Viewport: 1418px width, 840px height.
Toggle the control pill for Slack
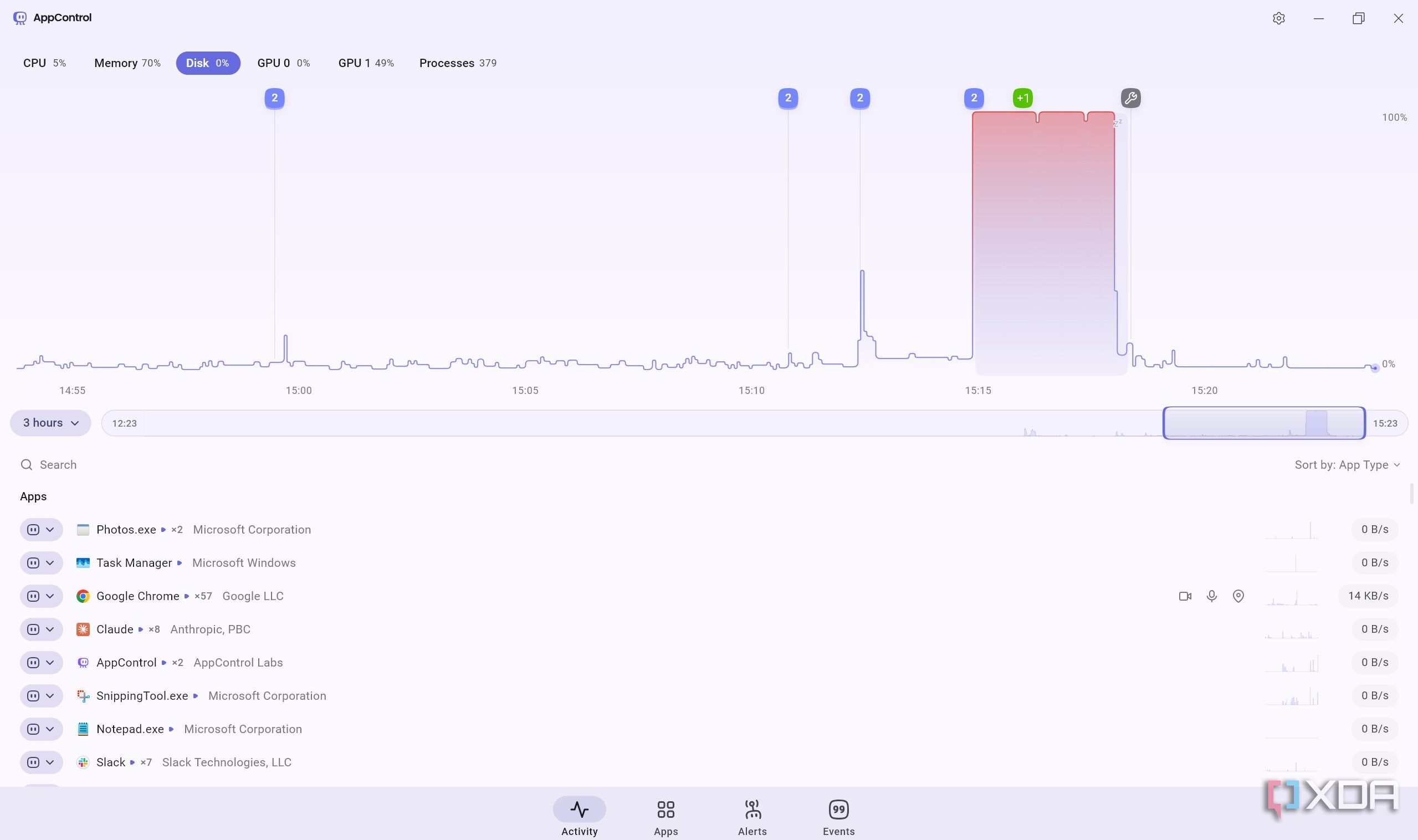(x=42, y=762)
